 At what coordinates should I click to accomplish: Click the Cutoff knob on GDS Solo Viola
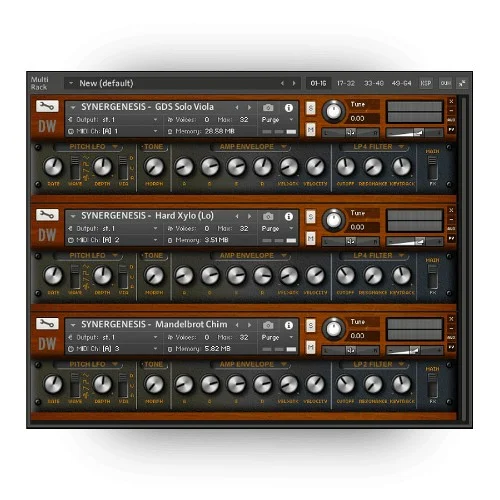coord(346,167)
